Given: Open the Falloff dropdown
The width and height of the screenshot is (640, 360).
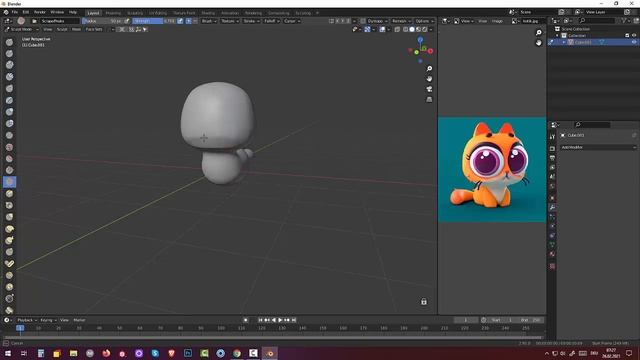Looking at the screenshot, I should [x=272, y=21].
